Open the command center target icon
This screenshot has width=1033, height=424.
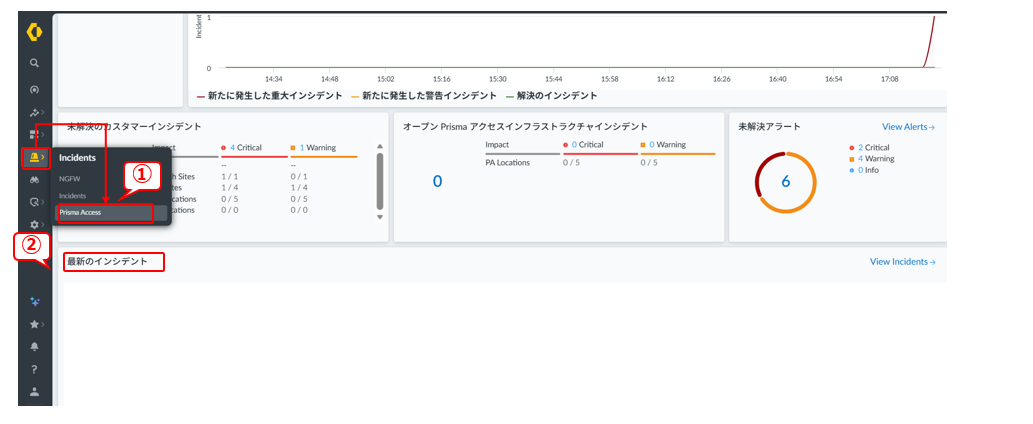point(34,89)
